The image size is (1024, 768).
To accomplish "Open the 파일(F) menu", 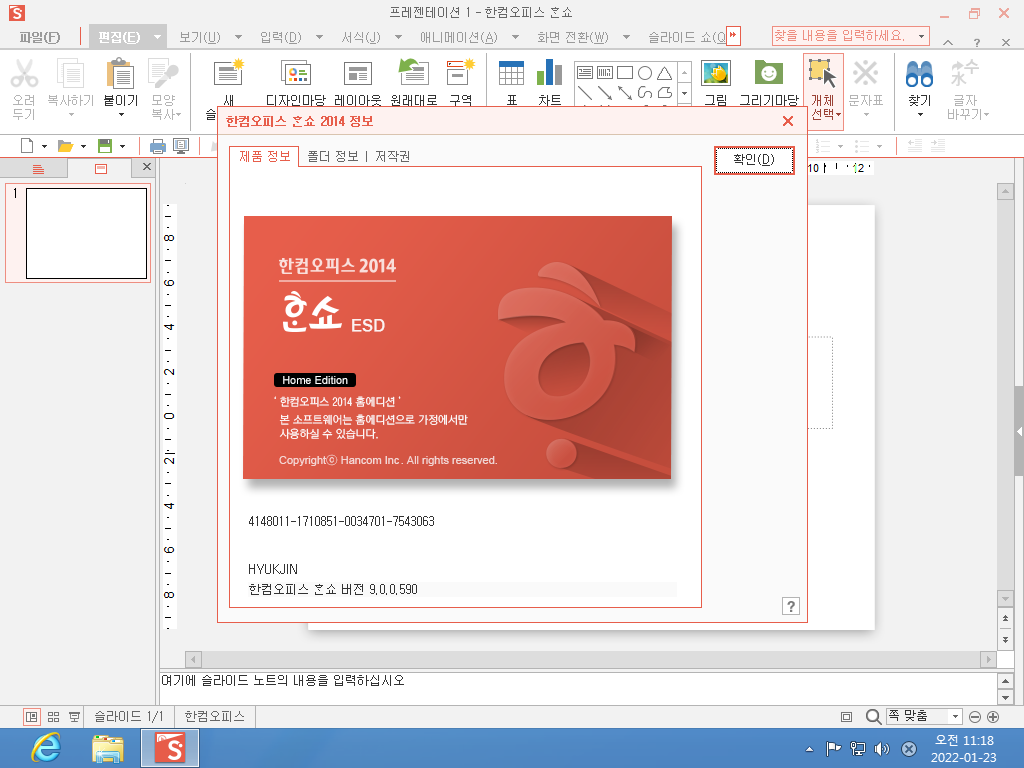I will click(x=40, y=37).
